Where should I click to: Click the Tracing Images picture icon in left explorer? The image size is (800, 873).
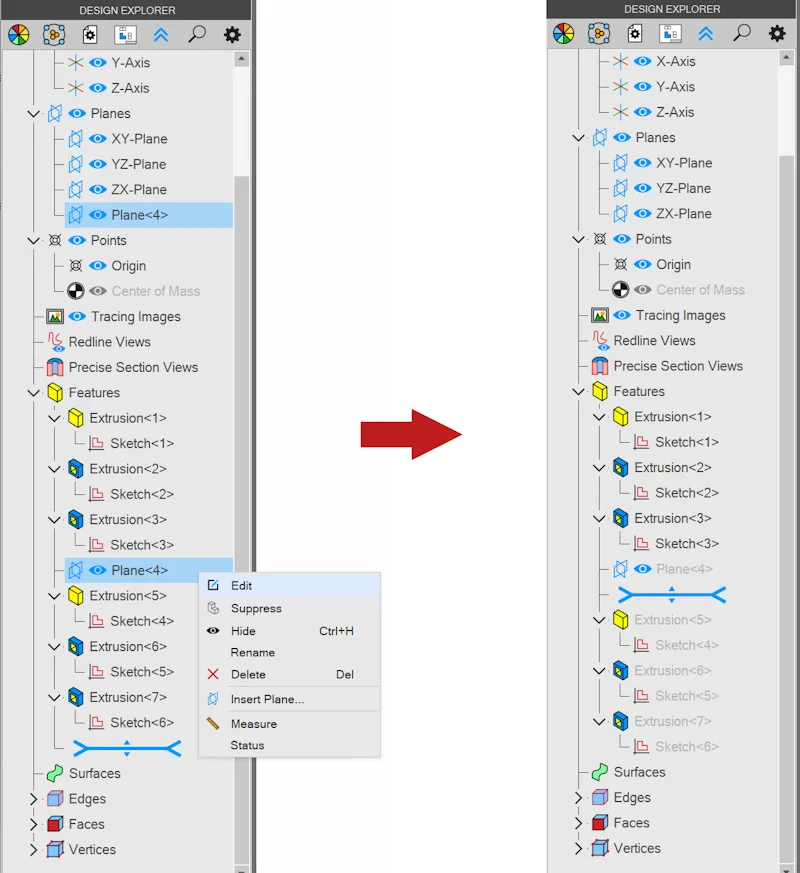[55, 317]
